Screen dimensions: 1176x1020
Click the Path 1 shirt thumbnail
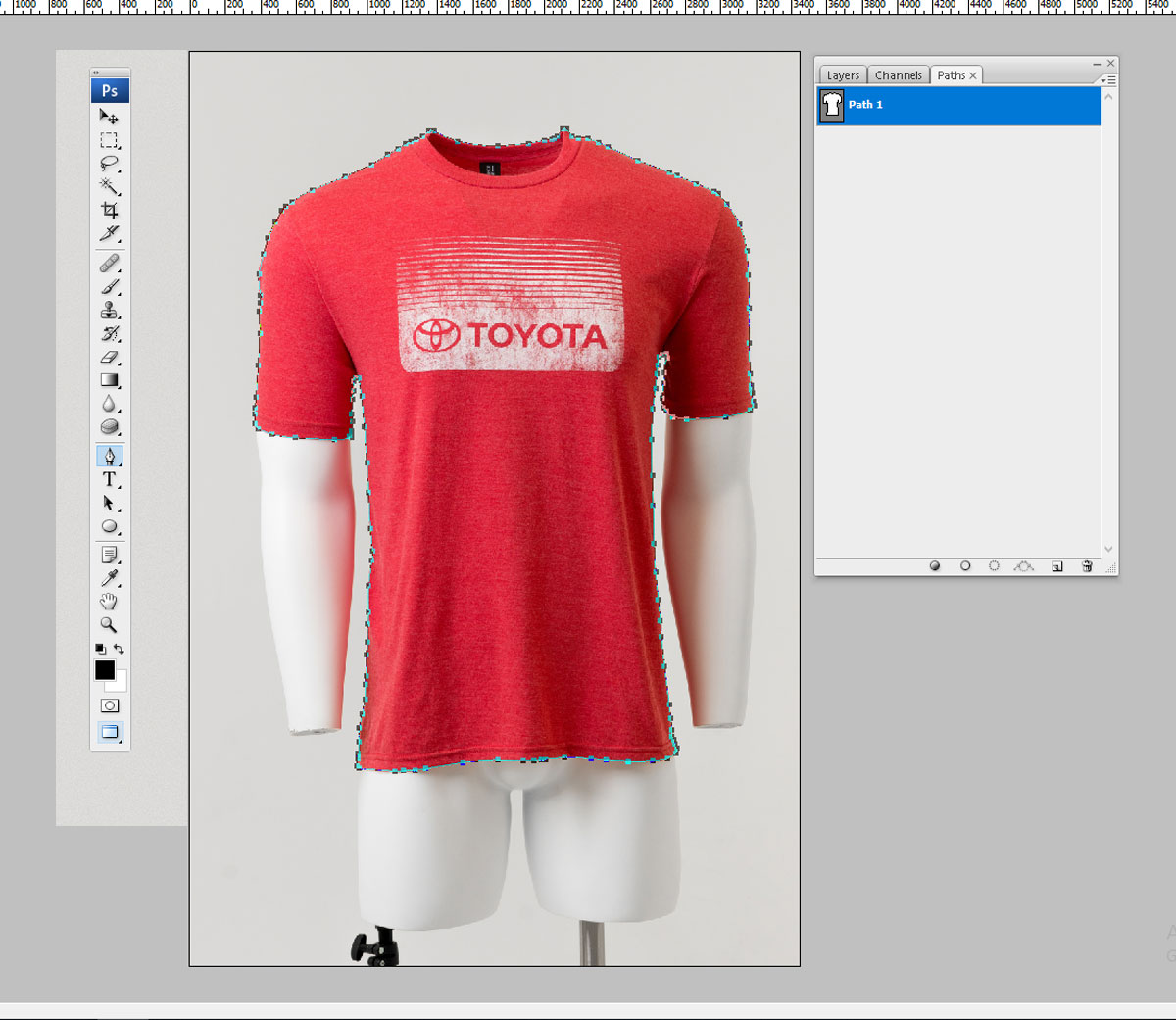coord(832,105)
